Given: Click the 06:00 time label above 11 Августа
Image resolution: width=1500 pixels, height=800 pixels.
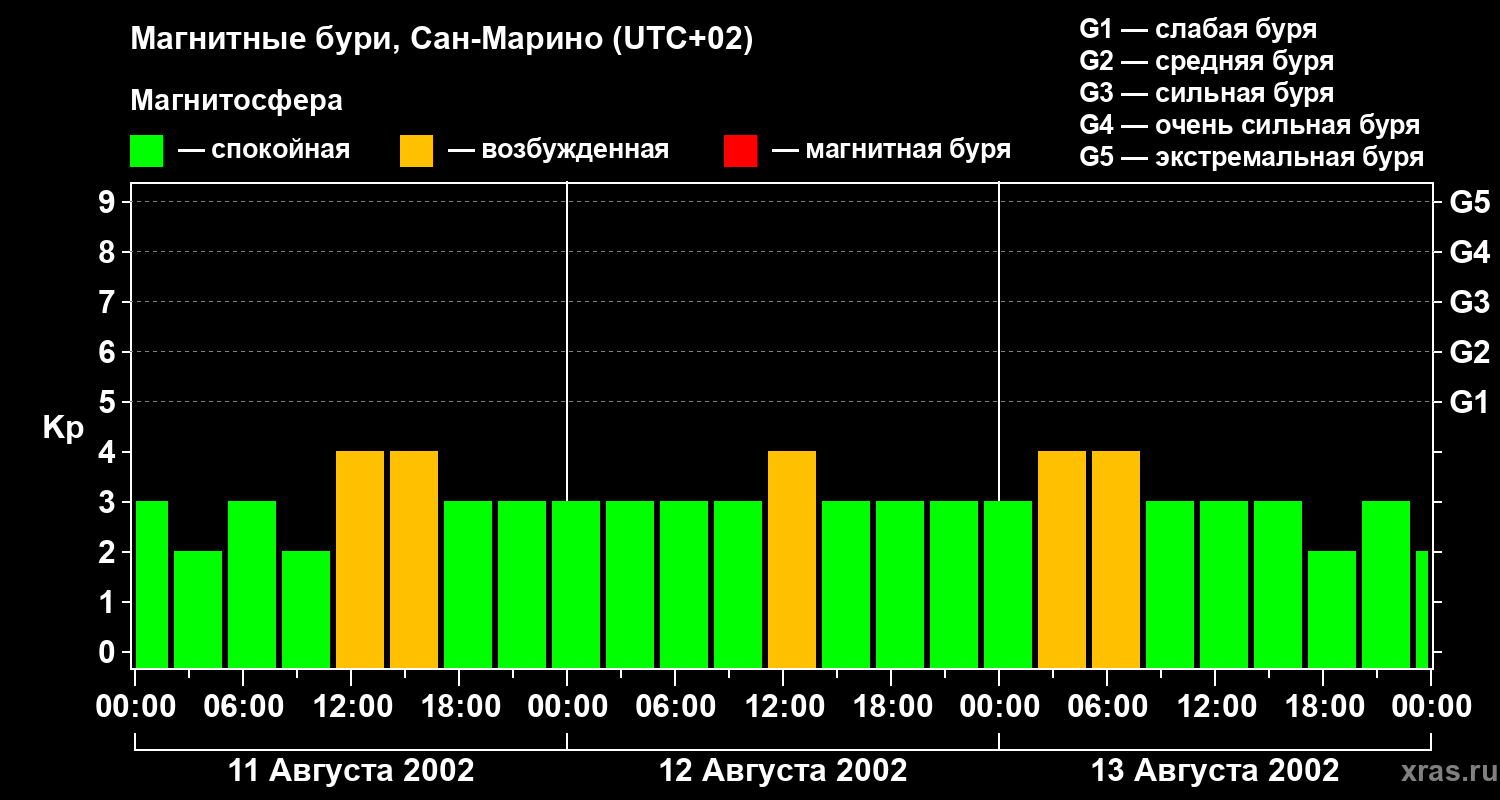Looking at the screenshot, I should point(243,707).
